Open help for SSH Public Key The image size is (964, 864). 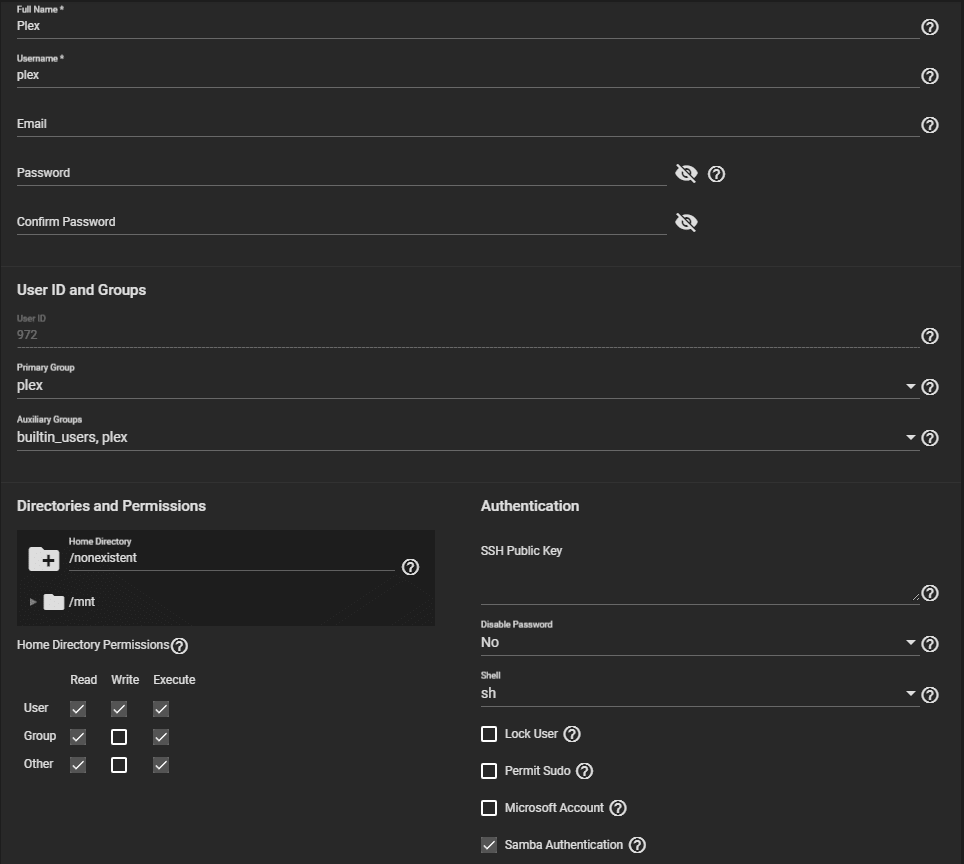[930, 593]
